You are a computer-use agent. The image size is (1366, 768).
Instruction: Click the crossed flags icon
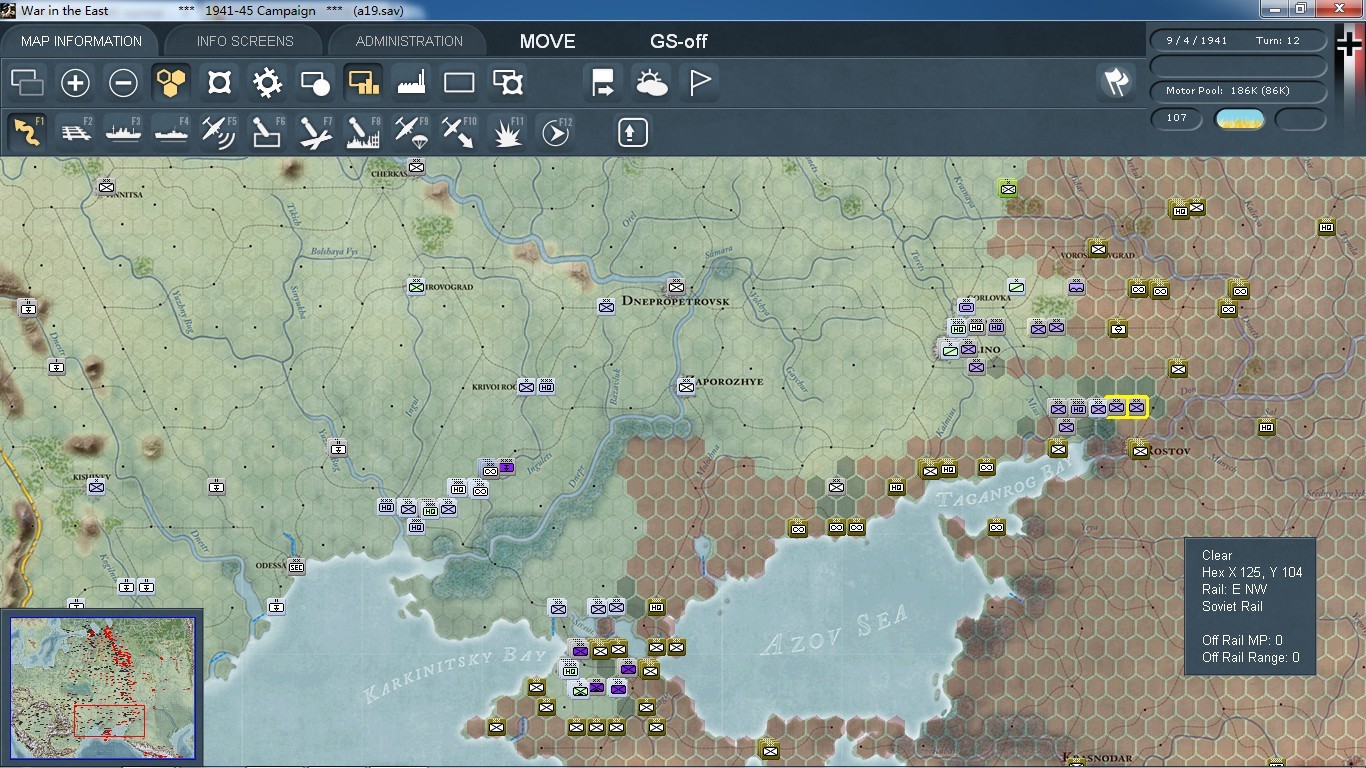pos(1116,83)
